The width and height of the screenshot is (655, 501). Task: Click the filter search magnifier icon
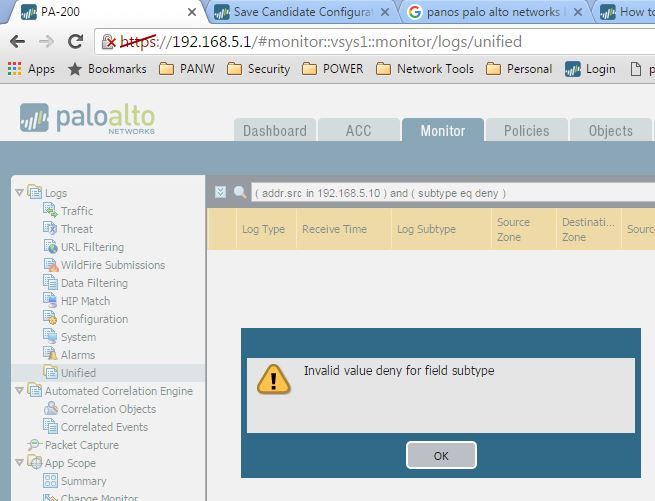tap(240, 192)
